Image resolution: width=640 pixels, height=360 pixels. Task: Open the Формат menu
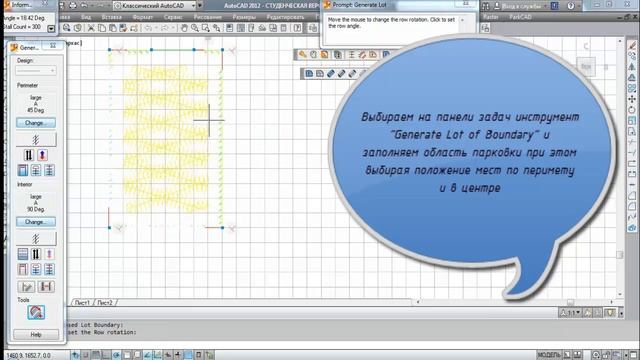coord(142,17)
